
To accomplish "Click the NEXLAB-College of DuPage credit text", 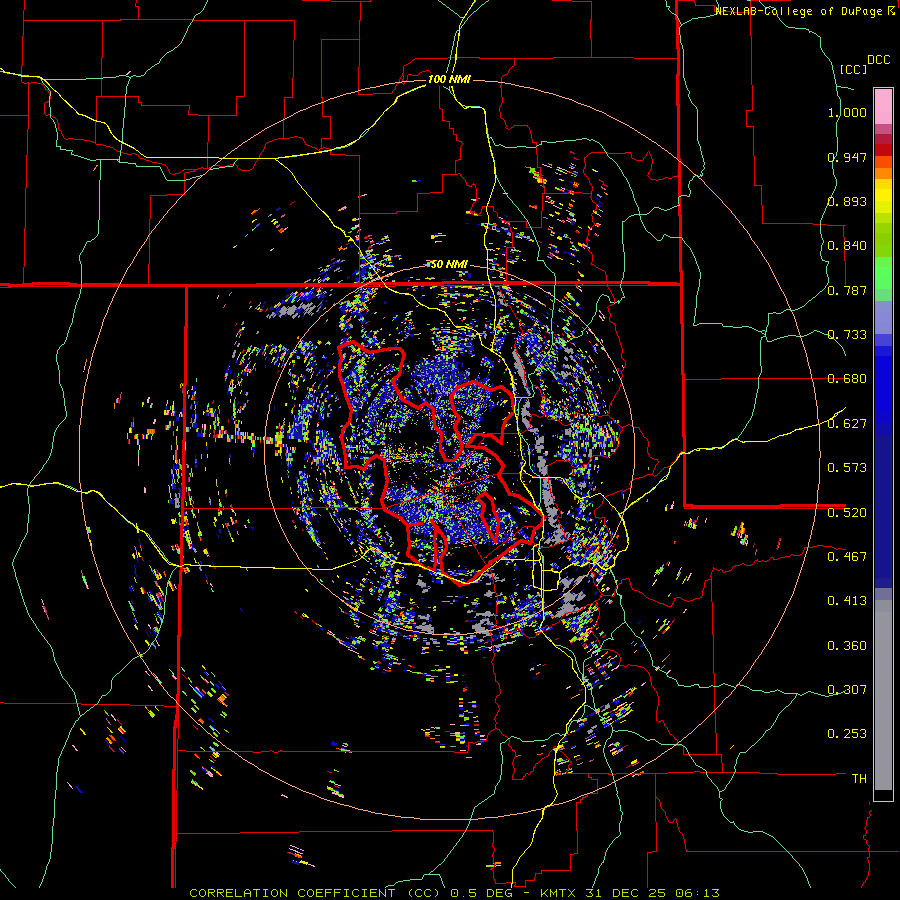I will pos(798,11).
